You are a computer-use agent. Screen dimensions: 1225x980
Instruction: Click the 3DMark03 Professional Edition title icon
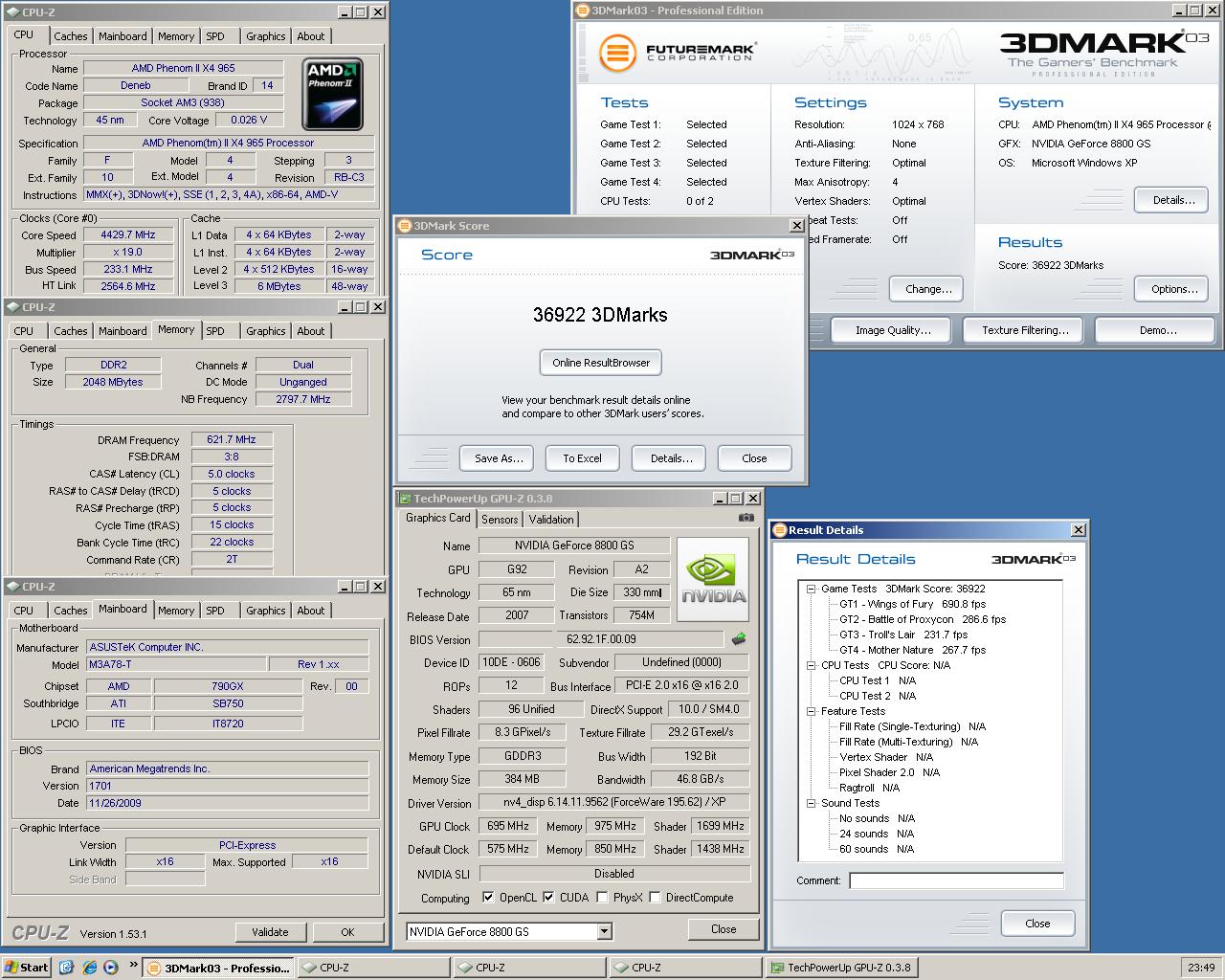(x=583, y=11)
